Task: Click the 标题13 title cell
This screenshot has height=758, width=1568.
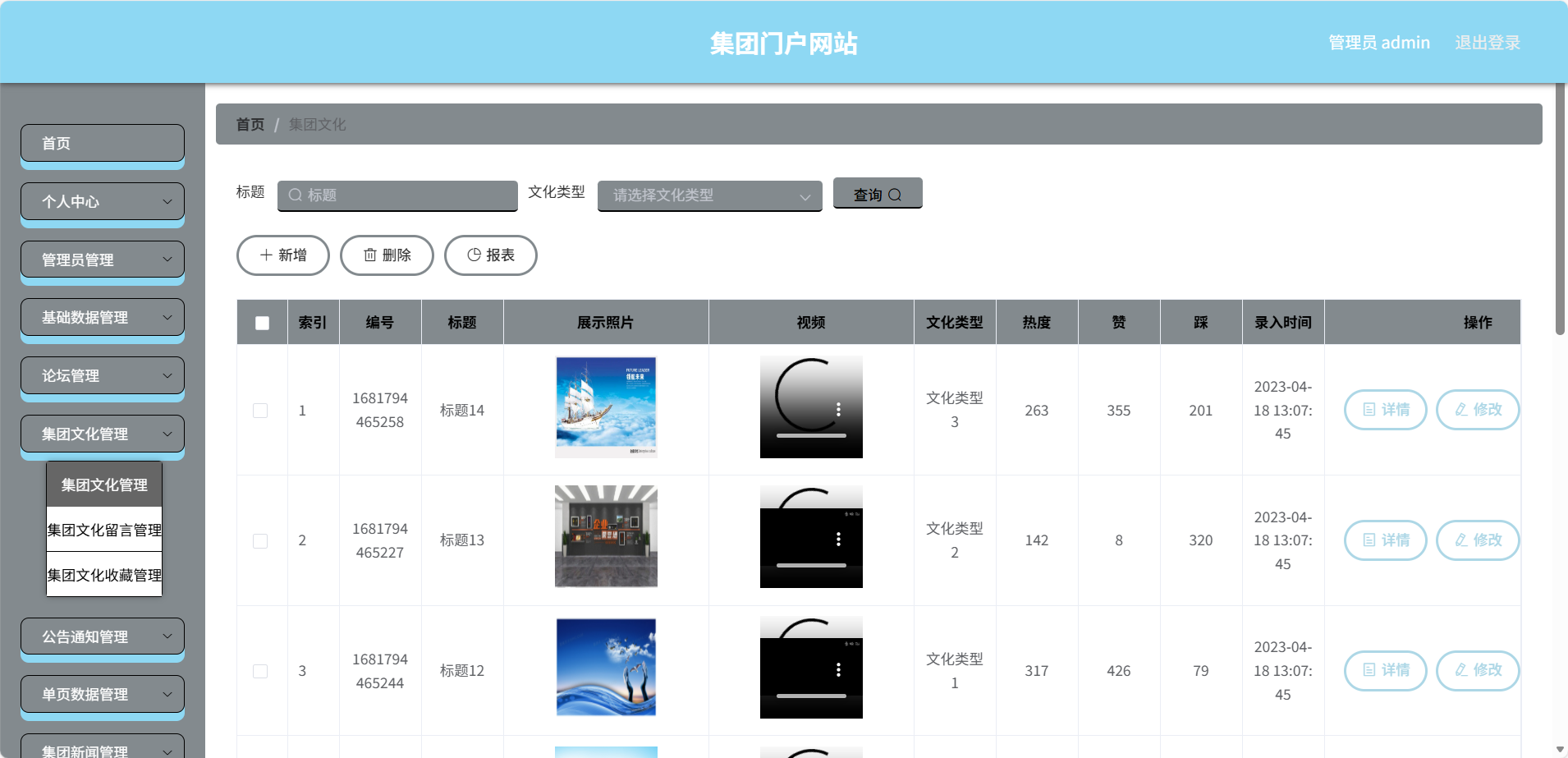Action: (462, 540)
